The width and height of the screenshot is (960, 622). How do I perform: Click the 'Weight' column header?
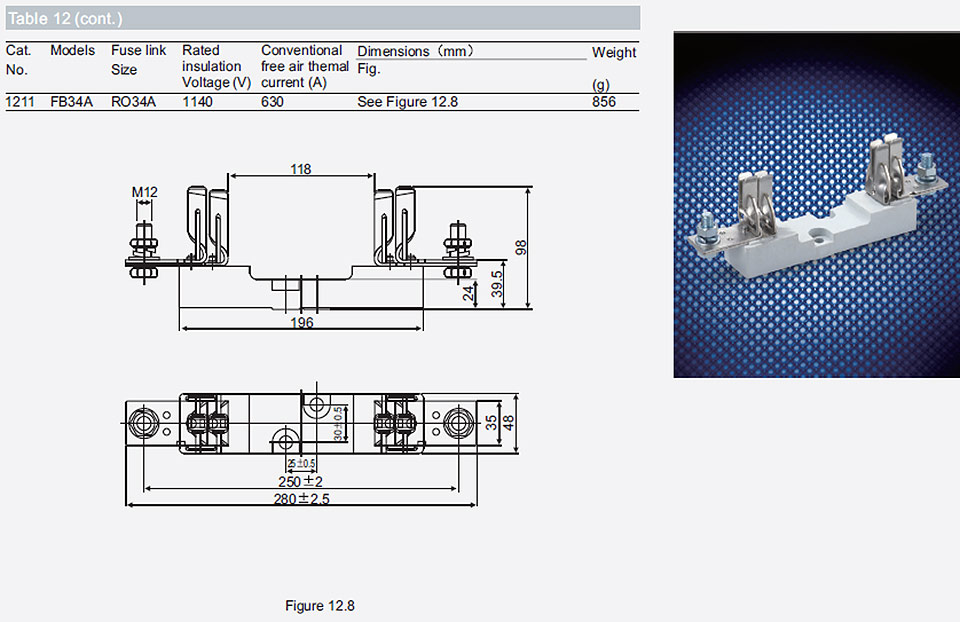click(614, 53)
